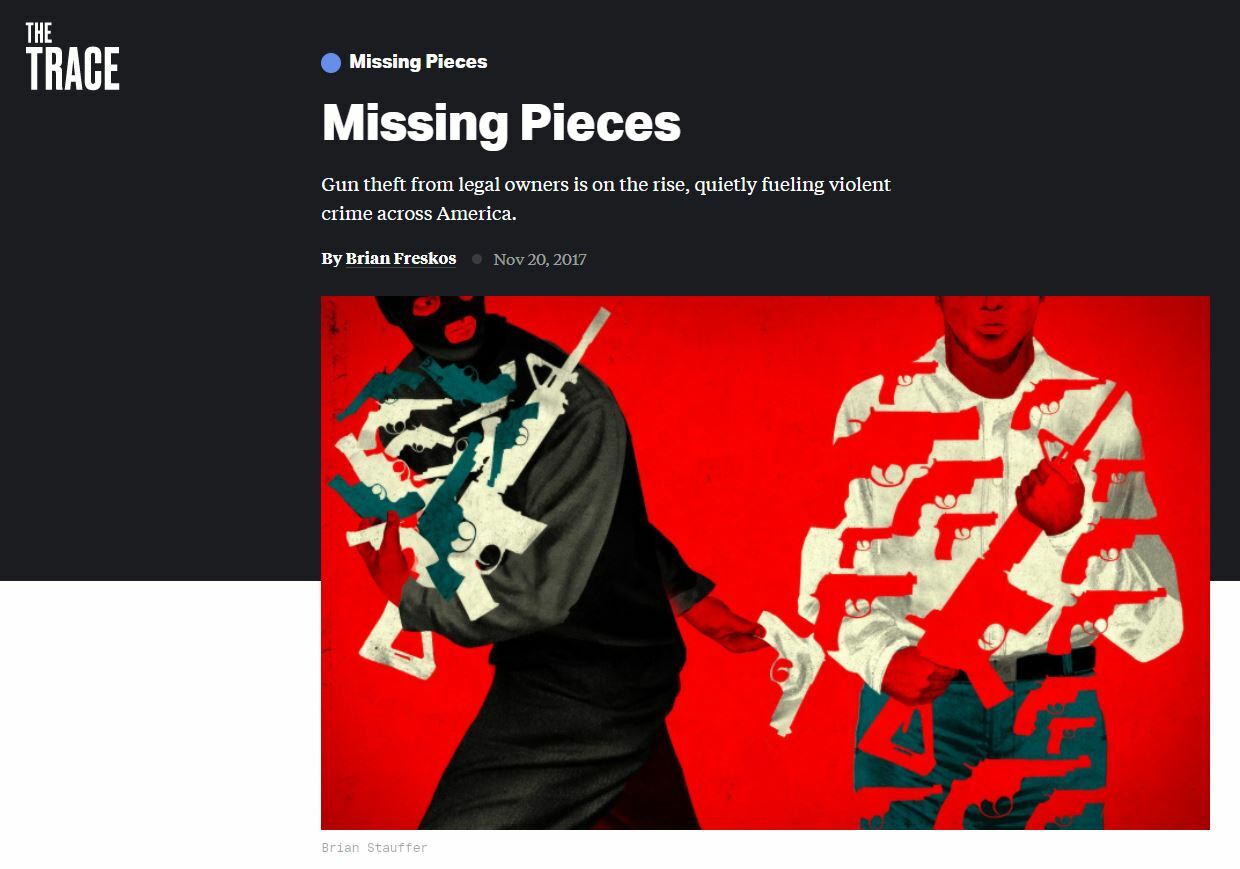1240x869 pixels.
Task: Select the Brian Stauffer illustration credit
Action: (x=374, y=848)
